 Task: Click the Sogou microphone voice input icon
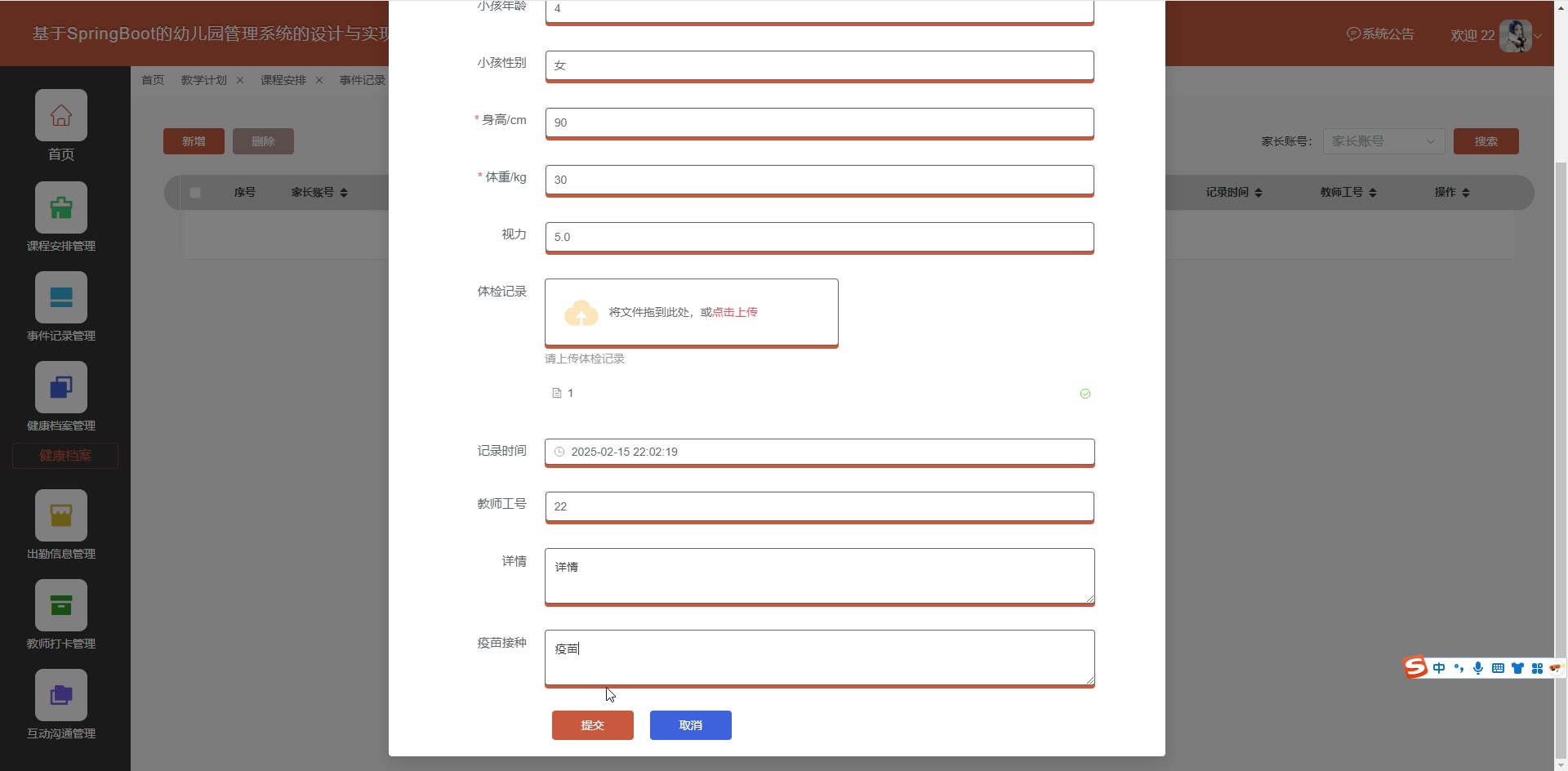[1478, 668]
